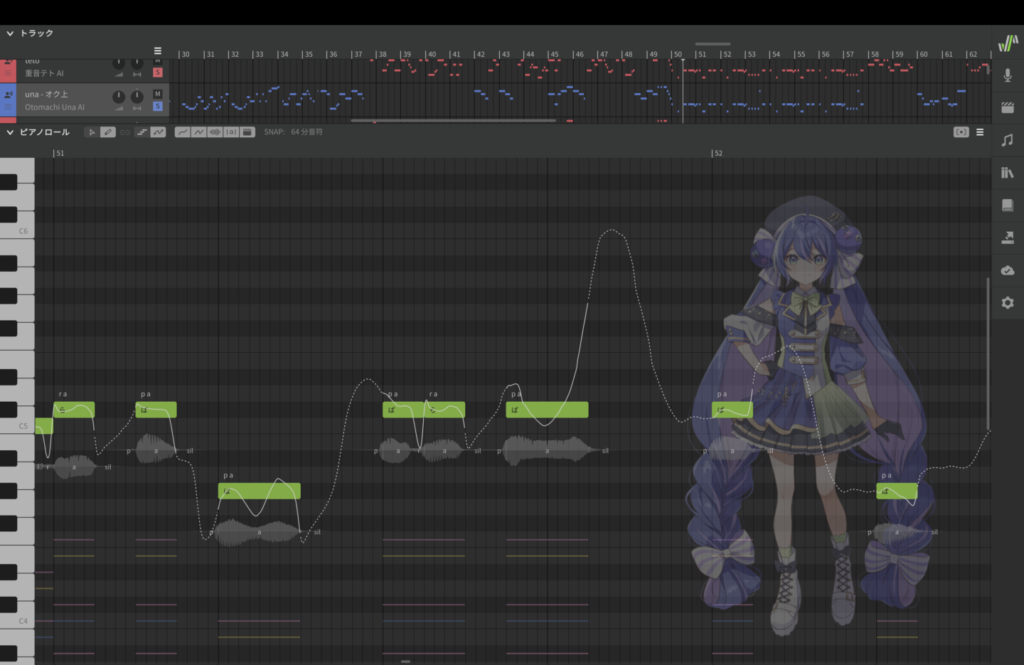Click measure 40 in the track ruler
Viewport: 1024px width, 665px height.
pyautogui.click(x=432, y=54)
